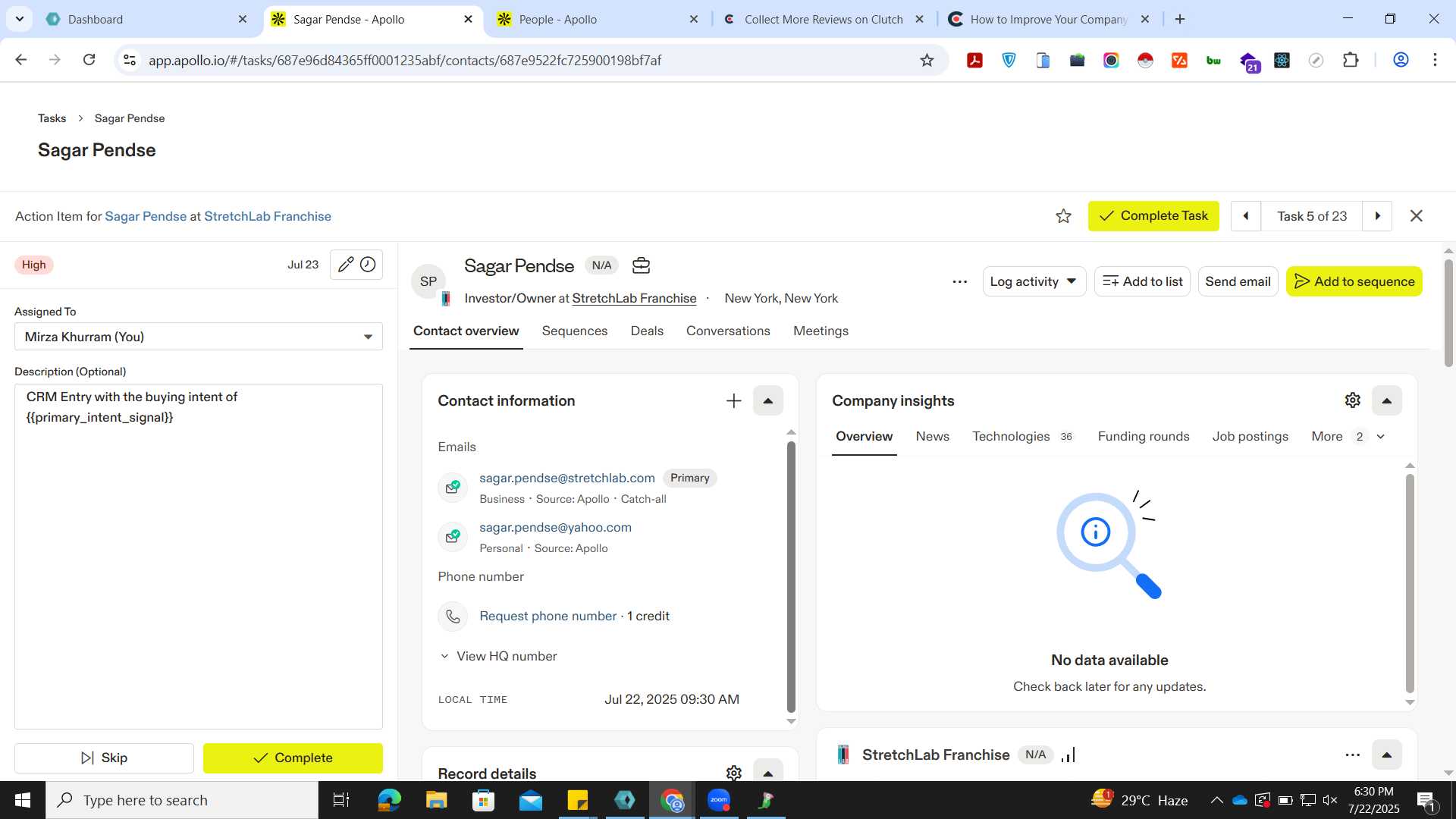Click Tasks breadcrumb link
Screen dimensions: 1456x819
(52, 118)
